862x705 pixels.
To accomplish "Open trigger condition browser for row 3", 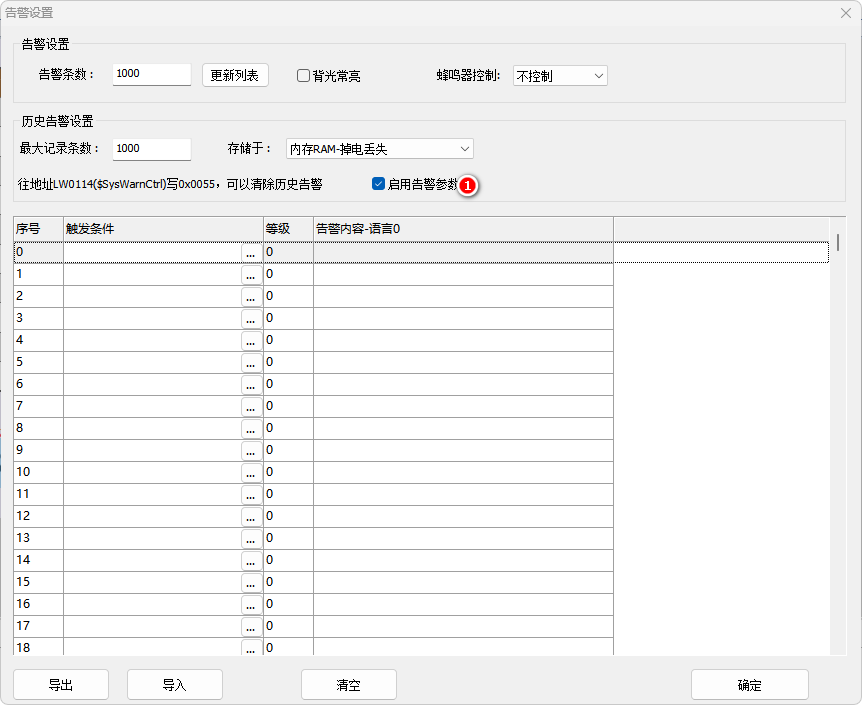I will pyautogui.click(x=251, y=318).
